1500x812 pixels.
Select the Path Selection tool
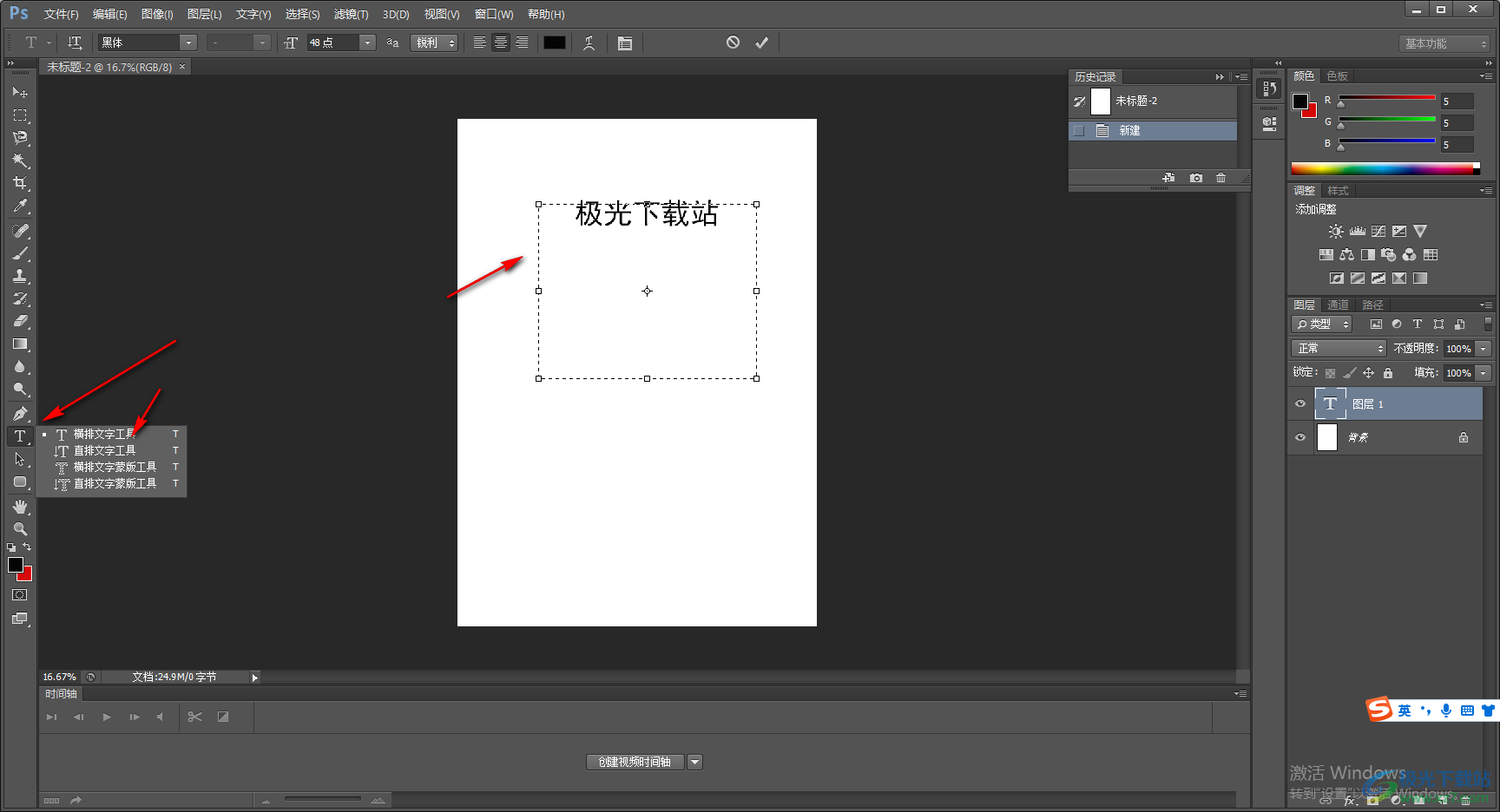click(x=20, y=459)
